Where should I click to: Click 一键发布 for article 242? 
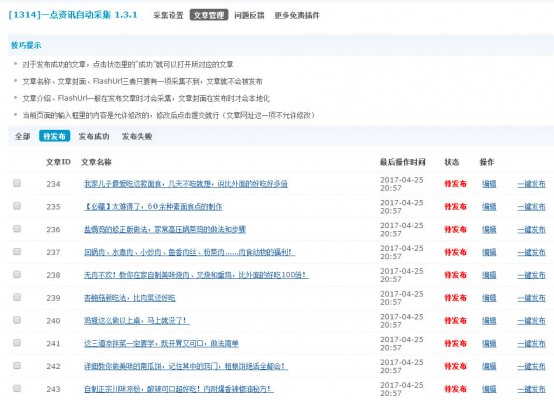[x=531, y=366]
